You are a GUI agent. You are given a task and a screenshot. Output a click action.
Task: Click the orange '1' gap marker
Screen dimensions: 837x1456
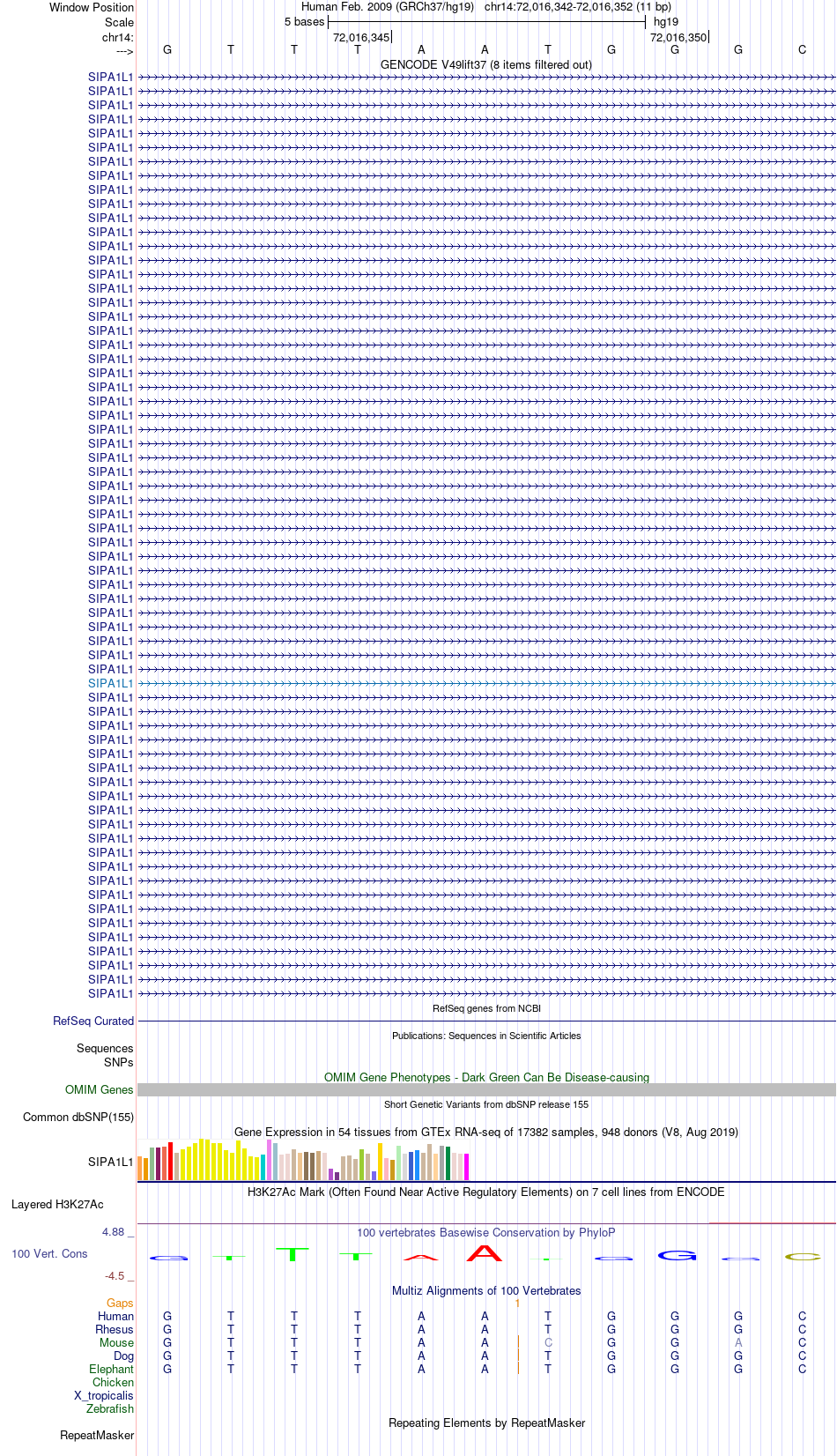click(x=517, y=1303)
